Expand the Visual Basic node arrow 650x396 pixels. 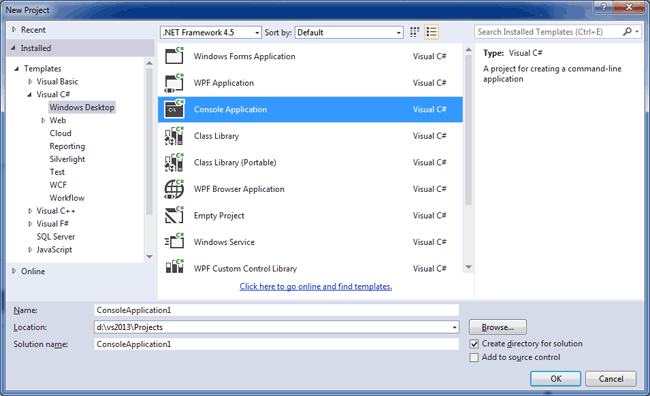30,82
